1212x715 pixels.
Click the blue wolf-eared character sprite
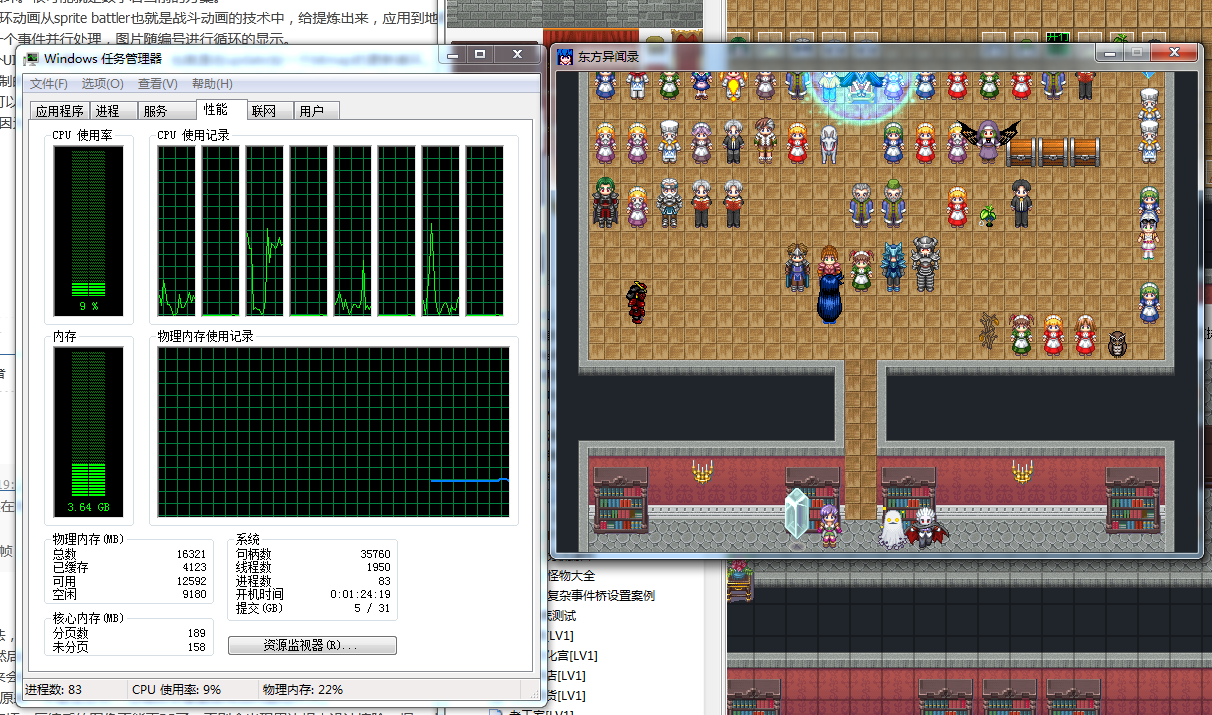coord(893,266)
